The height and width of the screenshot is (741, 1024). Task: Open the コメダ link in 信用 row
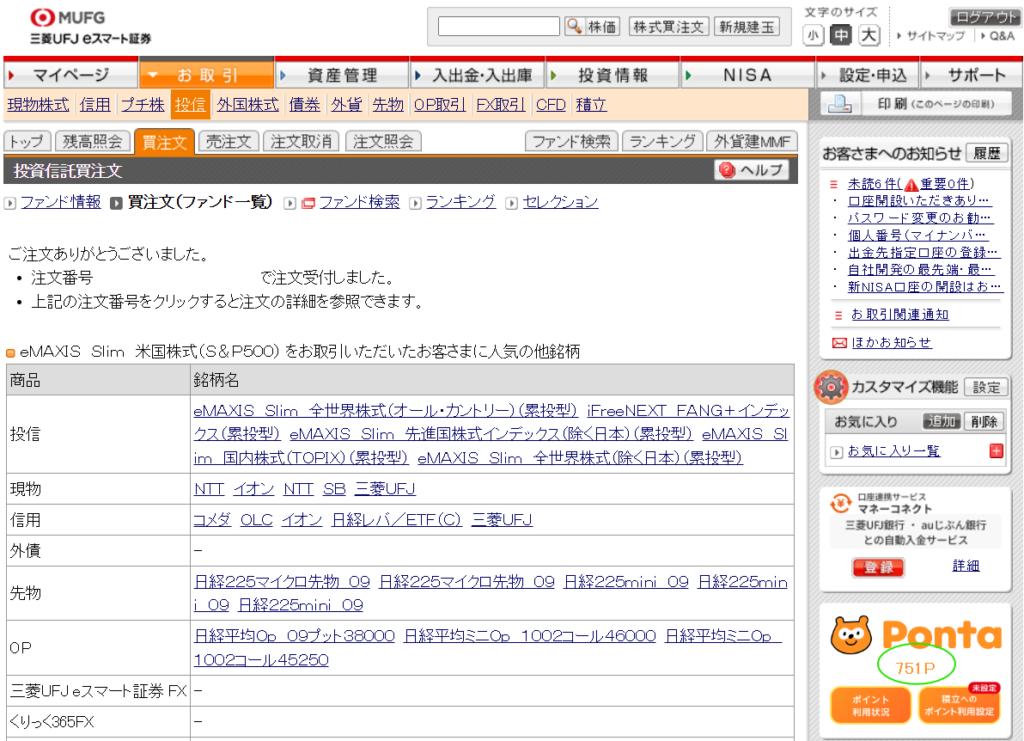click(x=212, y=520)
